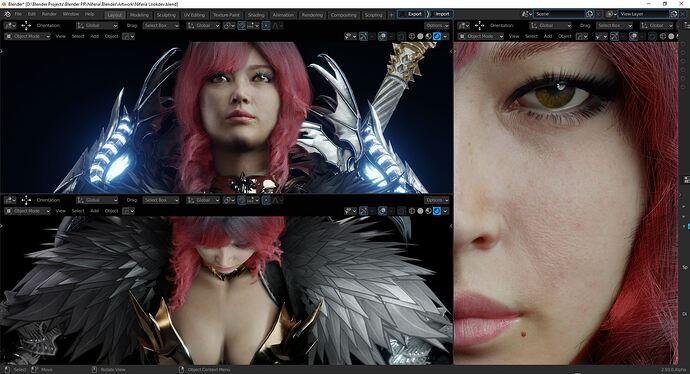The image size is (690, 374).
Task: Switch to the Scripting workspace tab
Action: click(373, 15)
